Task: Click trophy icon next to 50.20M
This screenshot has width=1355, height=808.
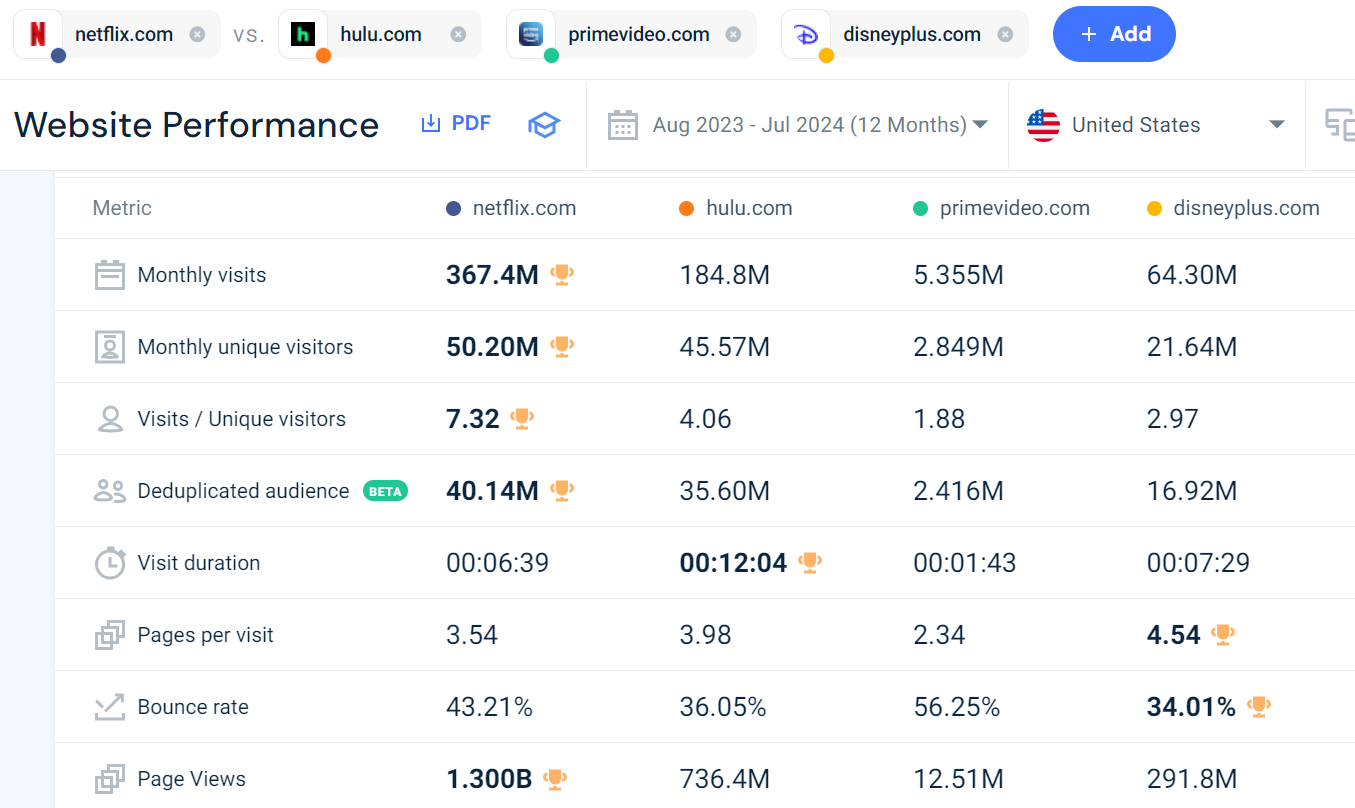Action: [x=561, y=346]
